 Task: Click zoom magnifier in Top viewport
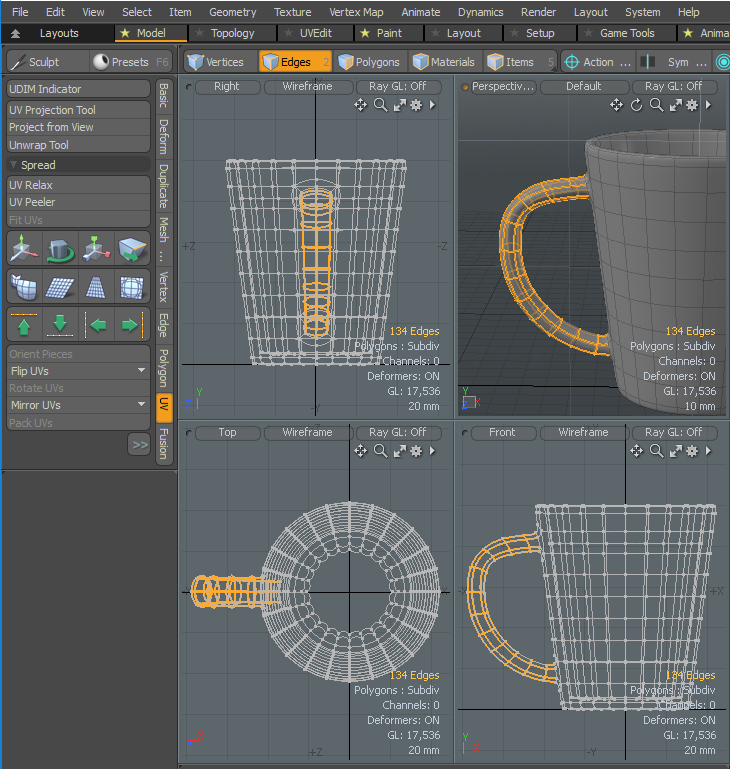pyautogui.click(x=380, y=451)
